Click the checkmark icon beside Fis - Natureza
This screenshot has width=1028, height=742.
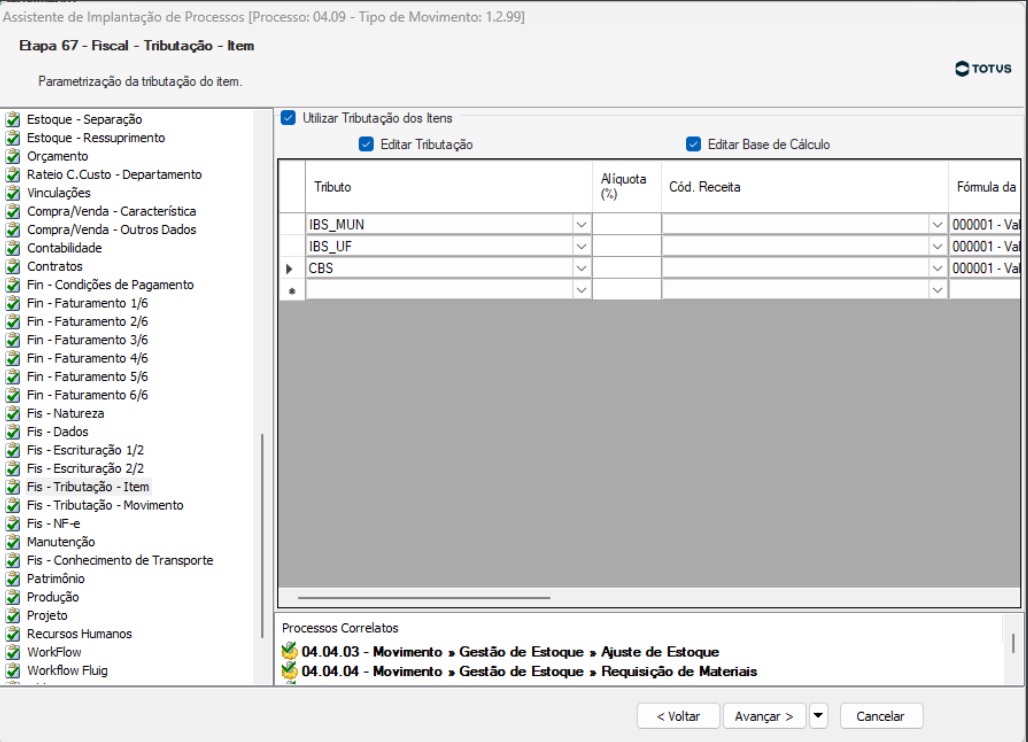13,414
